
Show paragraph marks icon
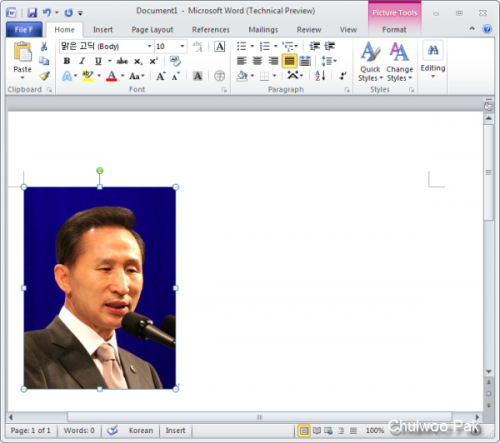343,76
